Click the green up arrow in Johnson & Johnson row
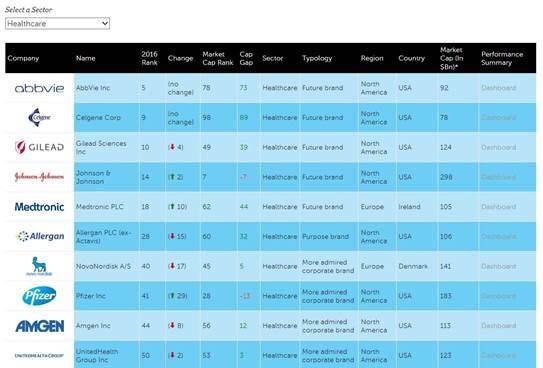The image size is (543, 368). tap(172, 177)
